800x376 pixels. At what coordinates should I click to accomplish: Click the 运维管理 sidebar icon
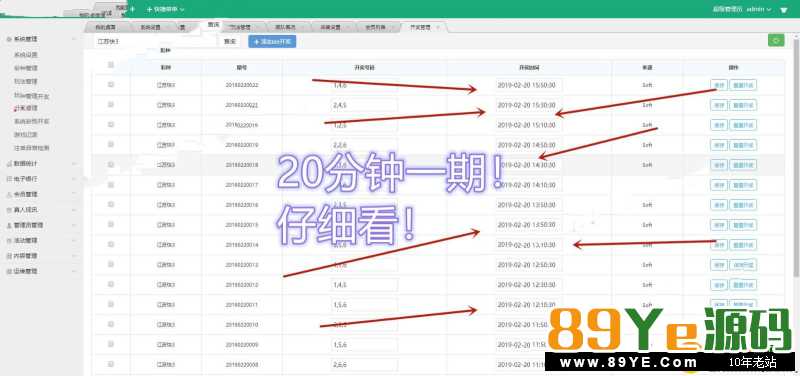coord(9,271)
